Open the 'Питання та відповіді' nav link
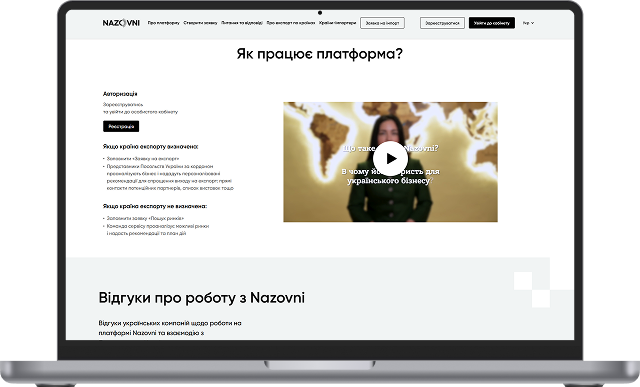Viewport: 640px width, 387px height. coord(242,23)
